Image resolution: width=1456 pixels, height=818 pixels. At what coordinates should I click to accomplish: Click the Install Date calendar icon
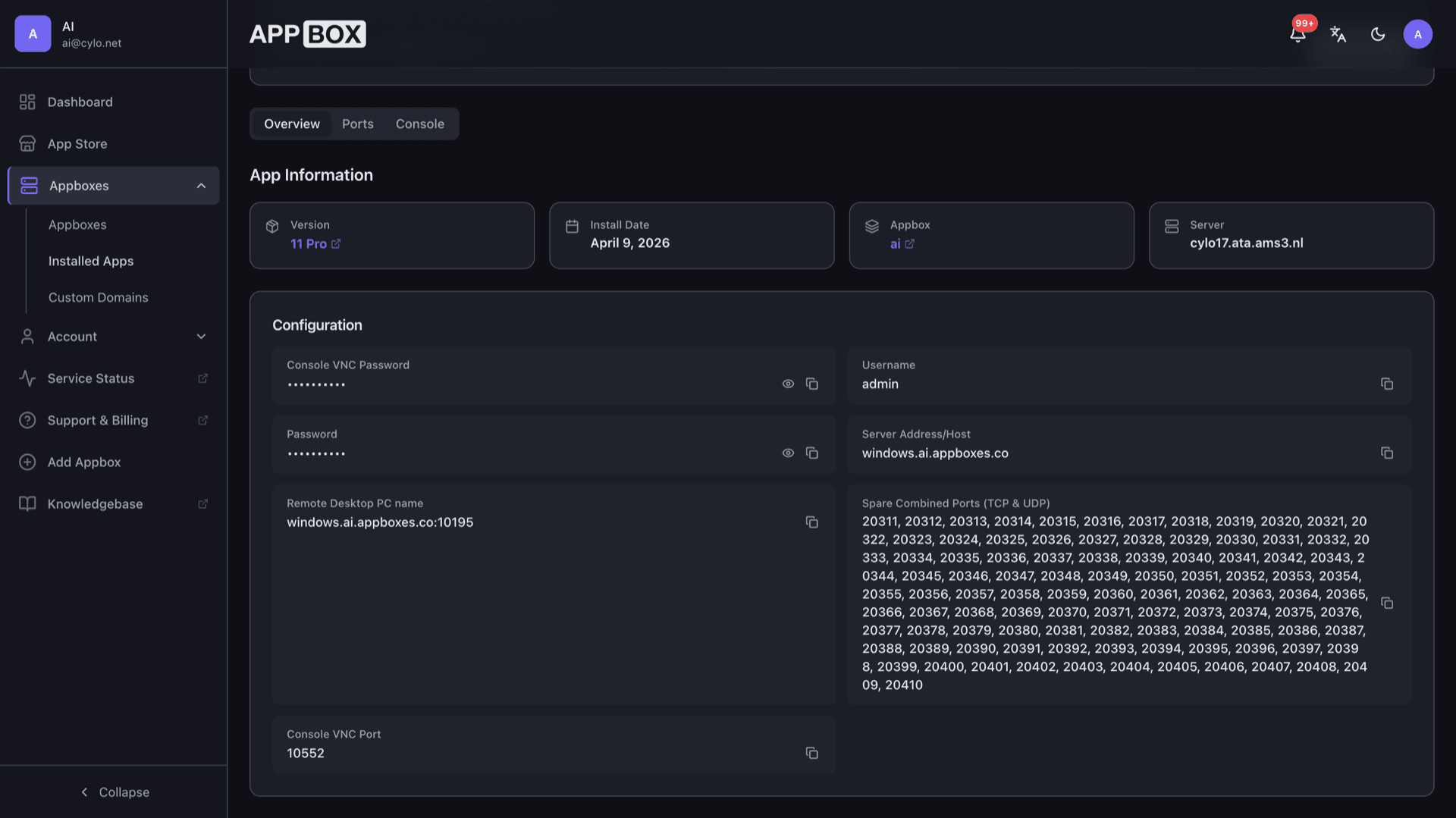point(573,226)
